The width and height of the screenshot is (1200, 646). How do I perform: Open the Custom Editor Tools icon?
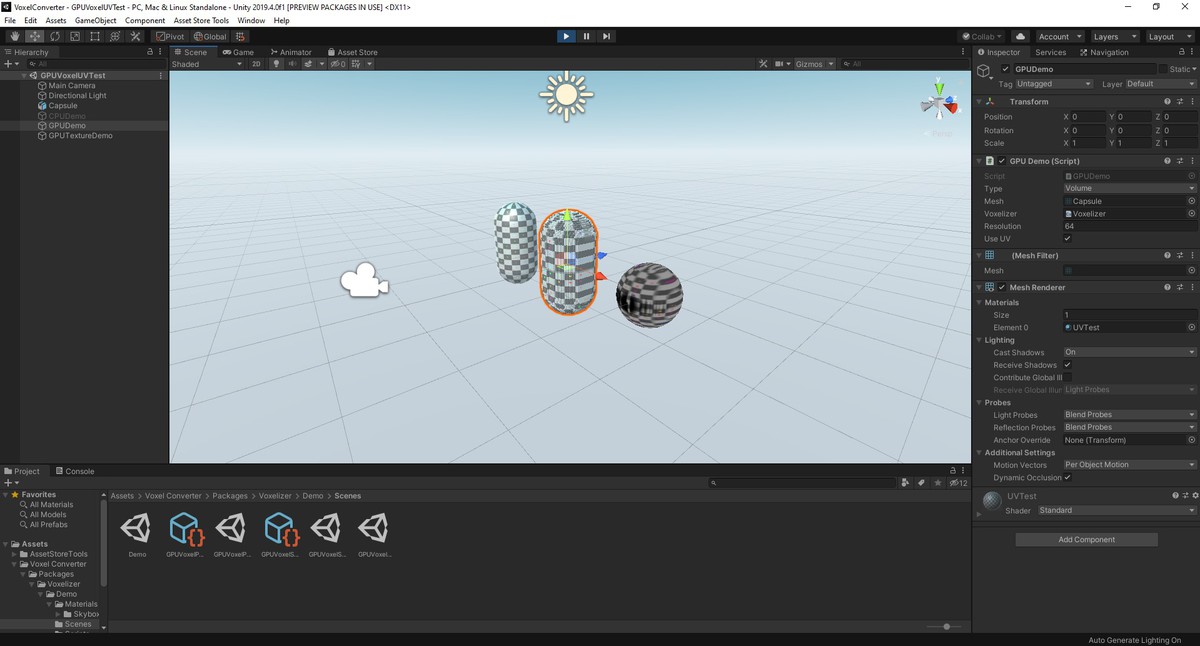[x=135, y=35]
